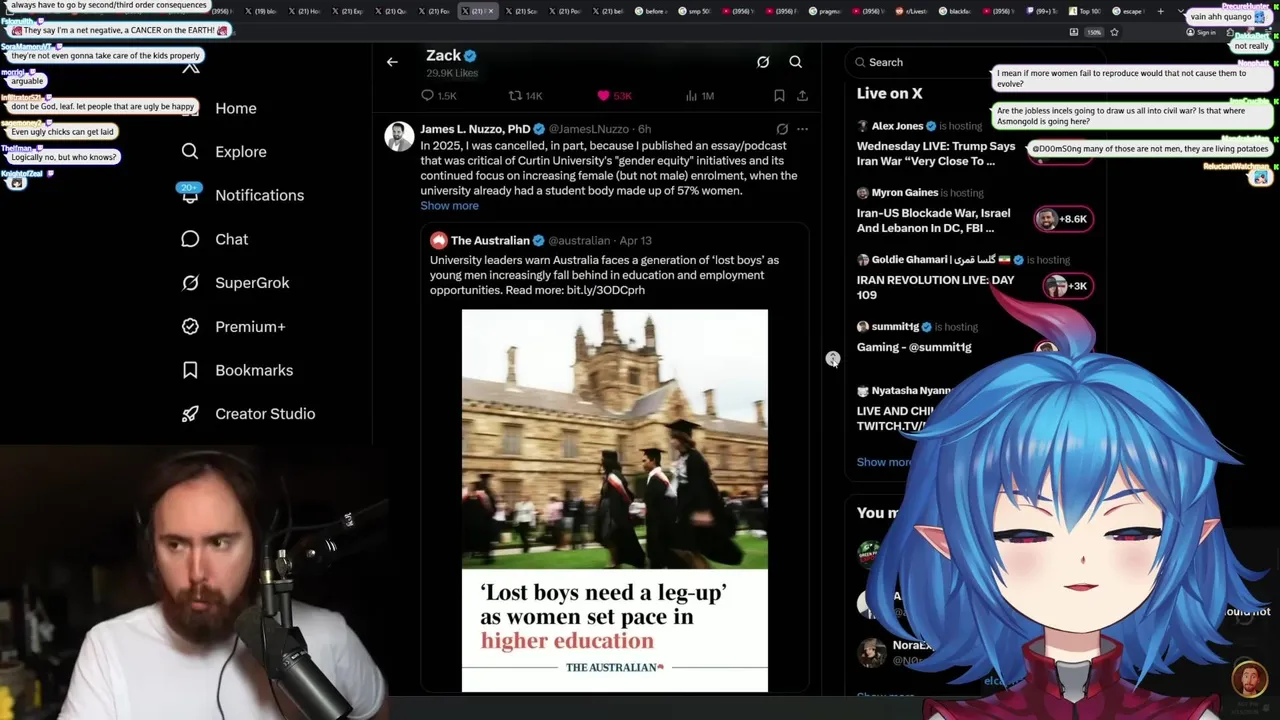
Task: Open Notifications in the sidebar
Action: [x=259, y=195]
